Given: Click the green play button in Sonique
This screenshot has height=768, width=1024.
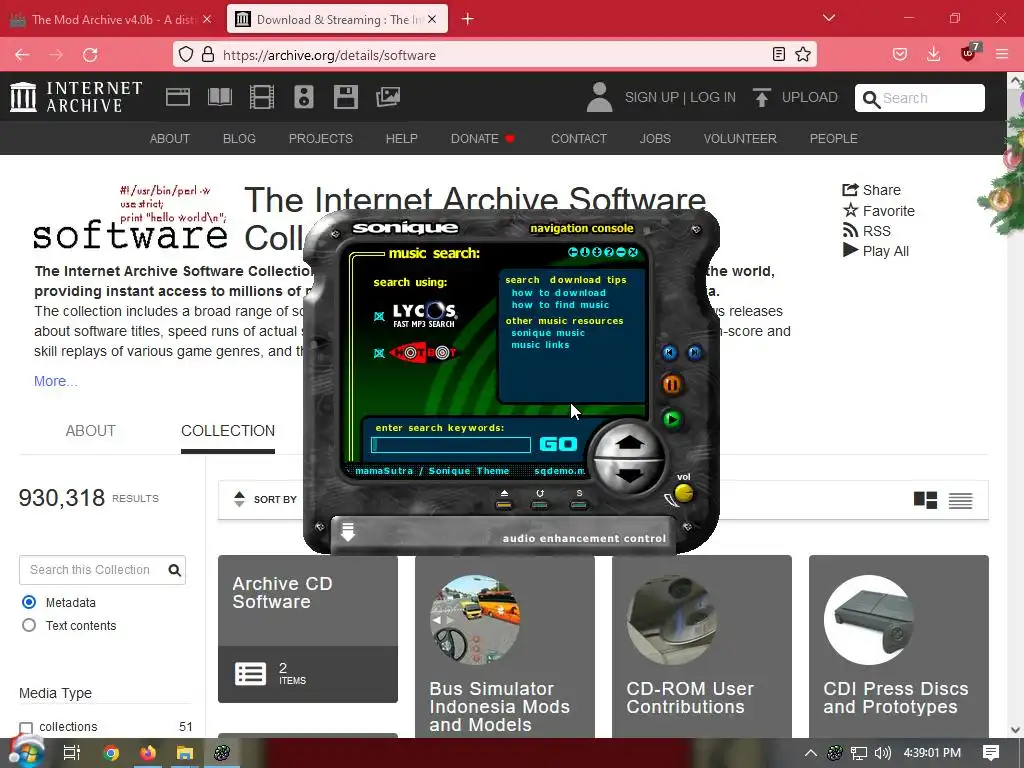Looking at the screenshot, I should 671,419.
